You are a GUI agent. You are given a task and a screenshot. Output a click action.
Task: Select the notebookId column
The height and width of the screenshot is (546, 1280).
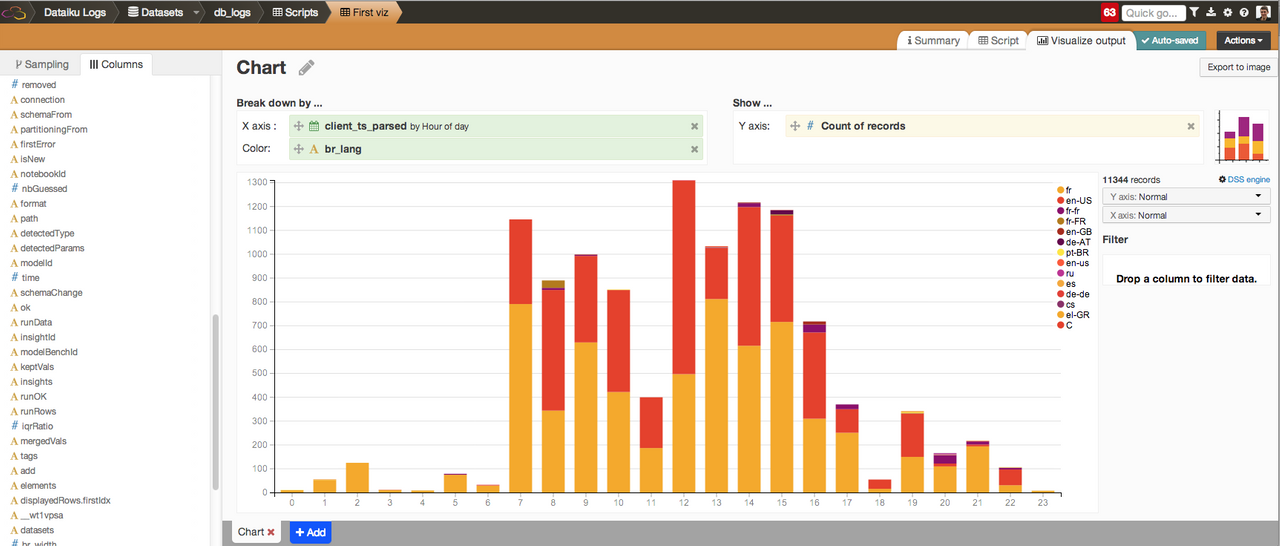43,174
